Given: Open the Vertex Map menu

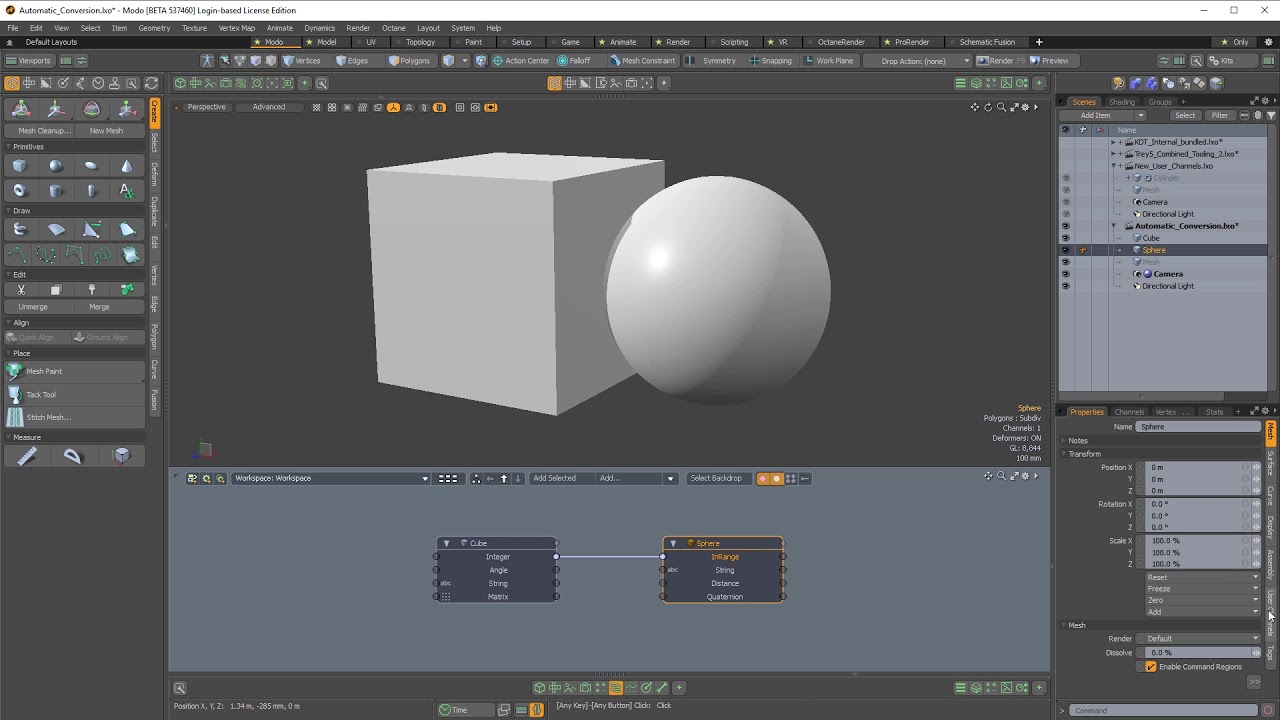Looking at the screenshot, I should coord(236,28).
